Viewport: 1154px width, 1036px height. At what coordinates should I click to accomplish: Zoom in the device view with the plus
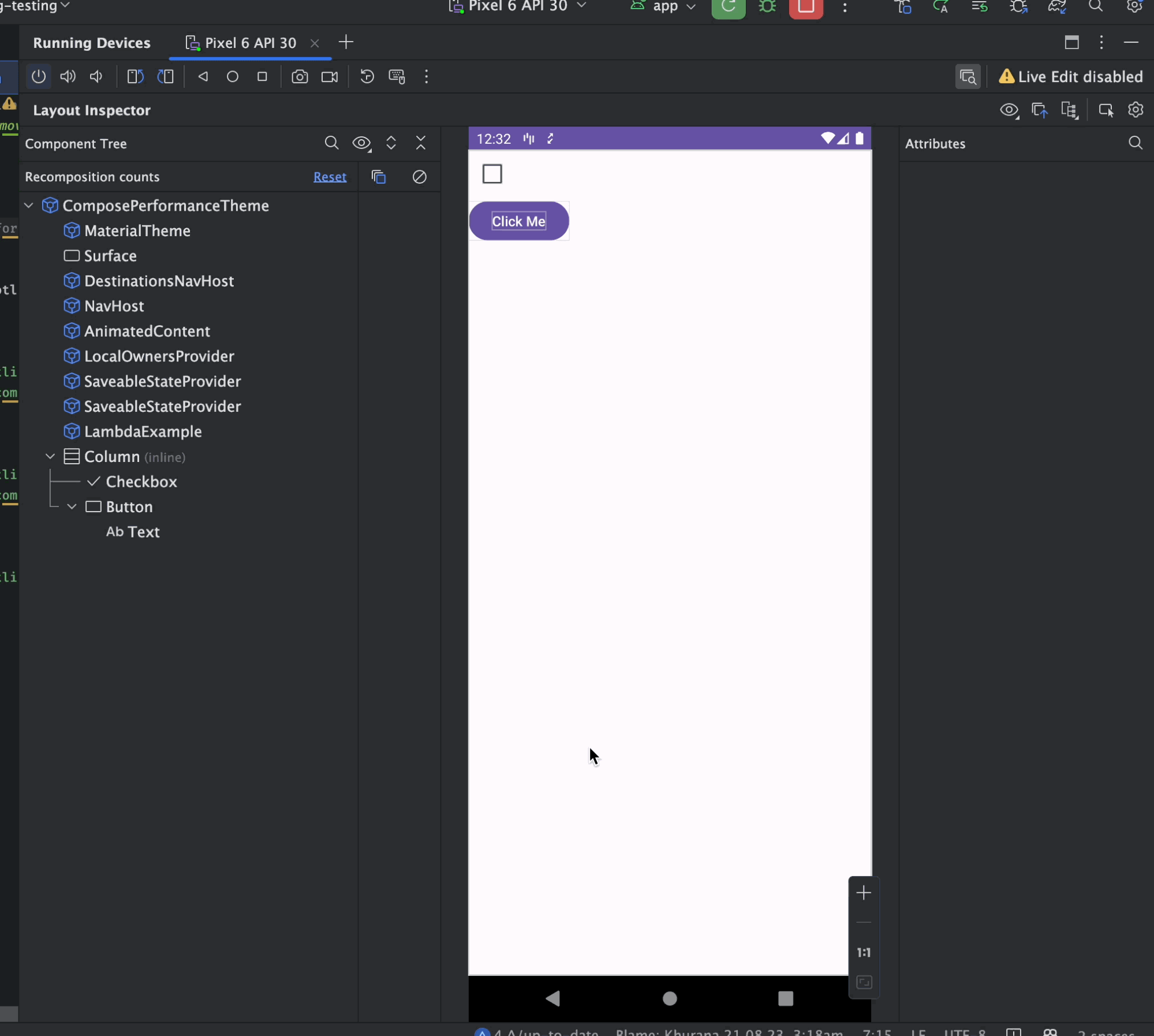coord(864,893)
